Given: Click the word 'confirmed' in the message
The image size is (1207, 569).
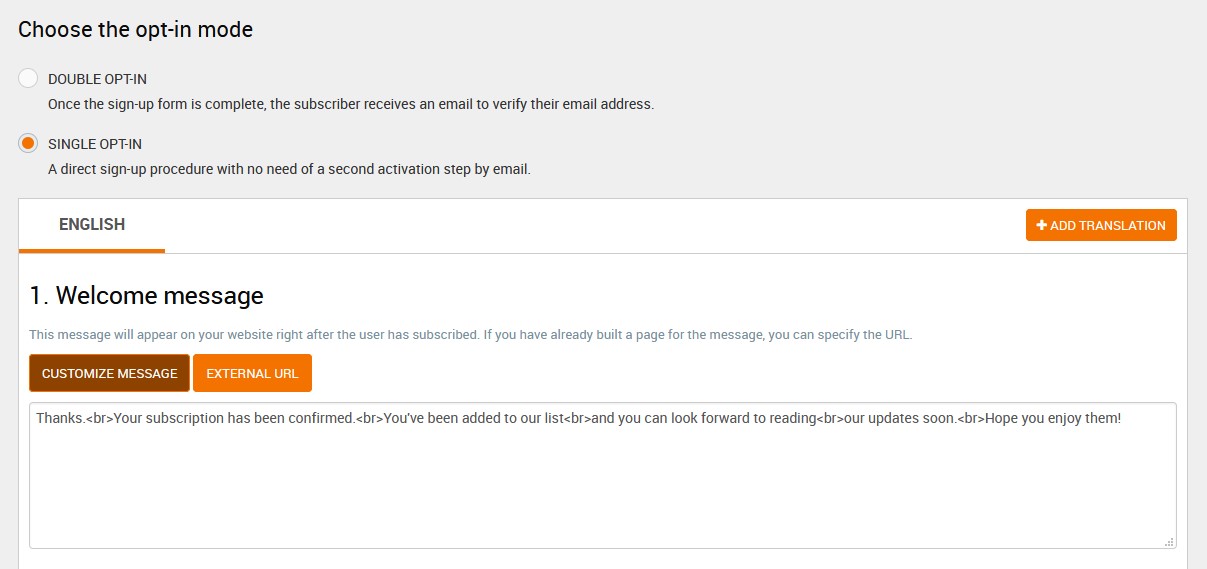Looking at the screenshot, I should [x=321, y=418].
